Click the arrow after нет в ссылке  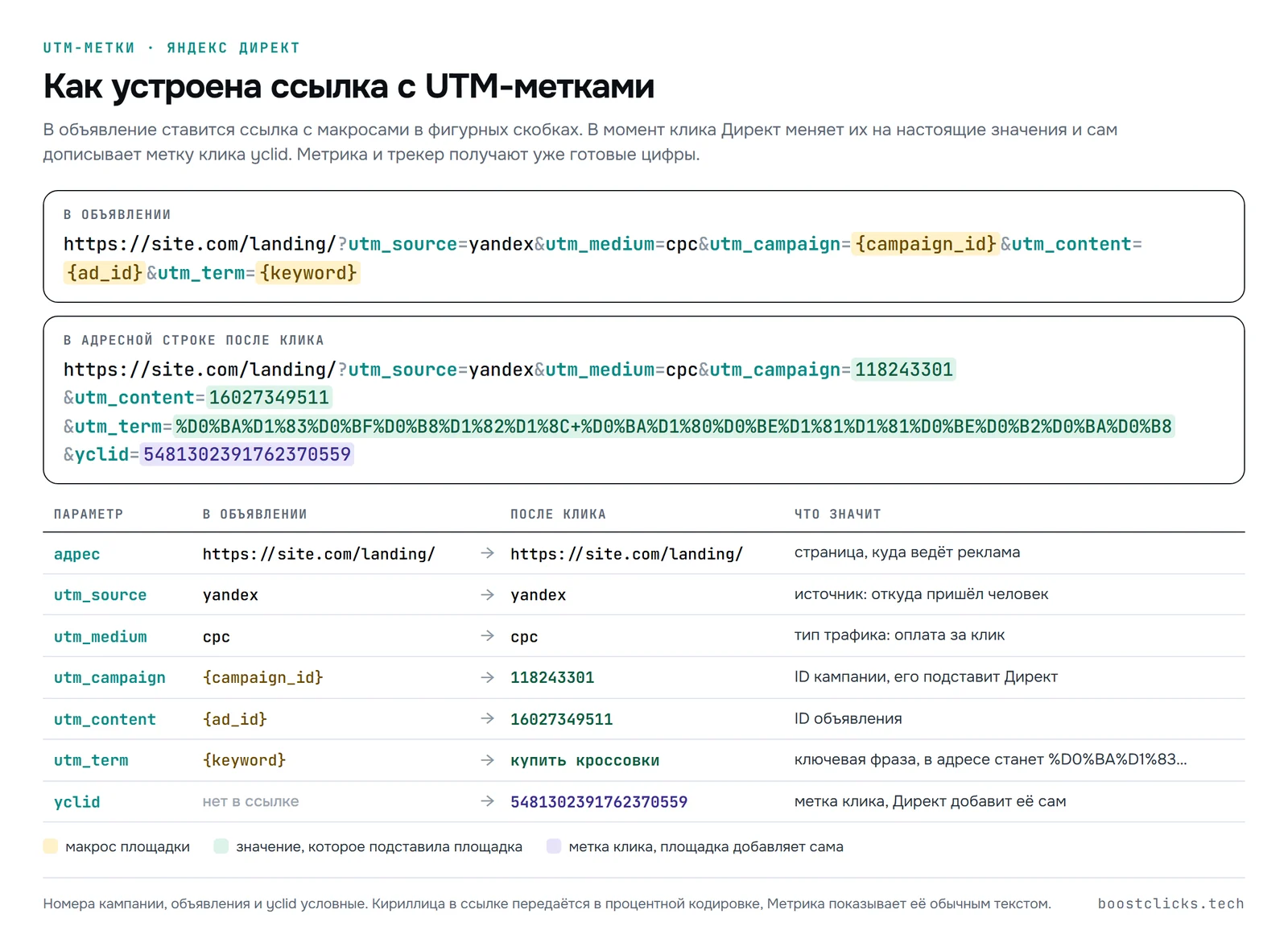tap(487, 801)
